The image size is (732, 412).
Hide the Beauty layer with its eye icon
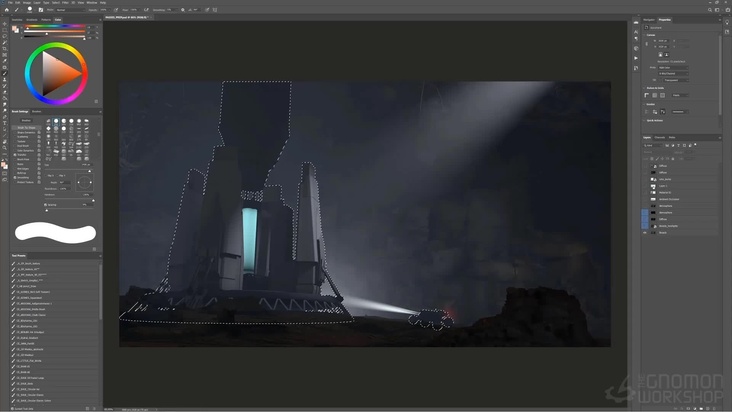(645, 232)
